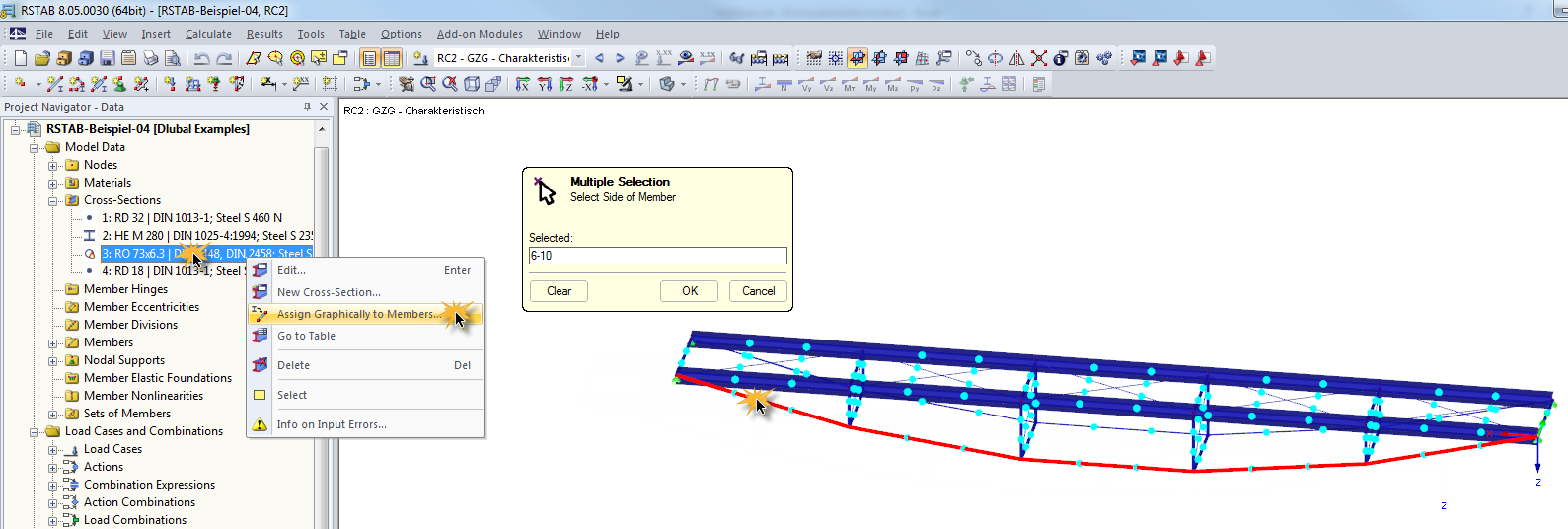Toggle show results eye icon

pyautogui.click(x=686, y=58)
